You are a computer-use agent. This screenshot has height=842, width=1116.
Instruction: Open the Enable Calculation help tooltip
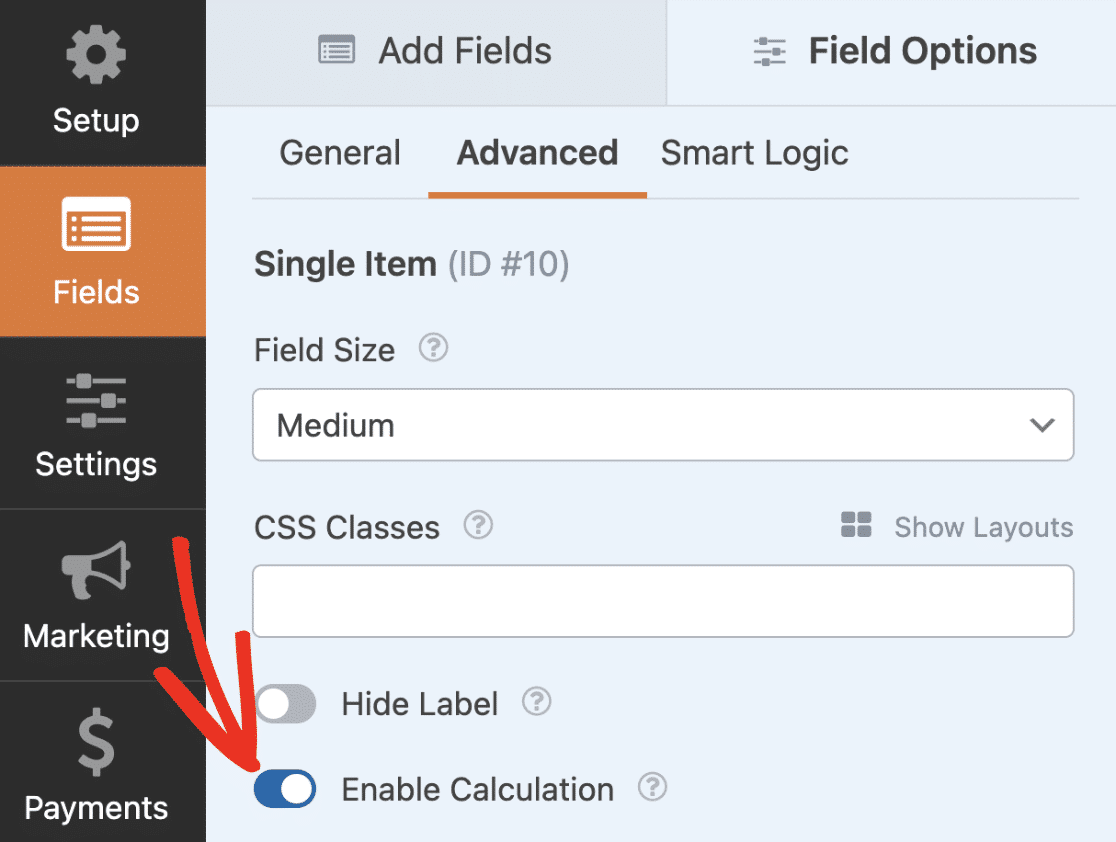(652, 788)
